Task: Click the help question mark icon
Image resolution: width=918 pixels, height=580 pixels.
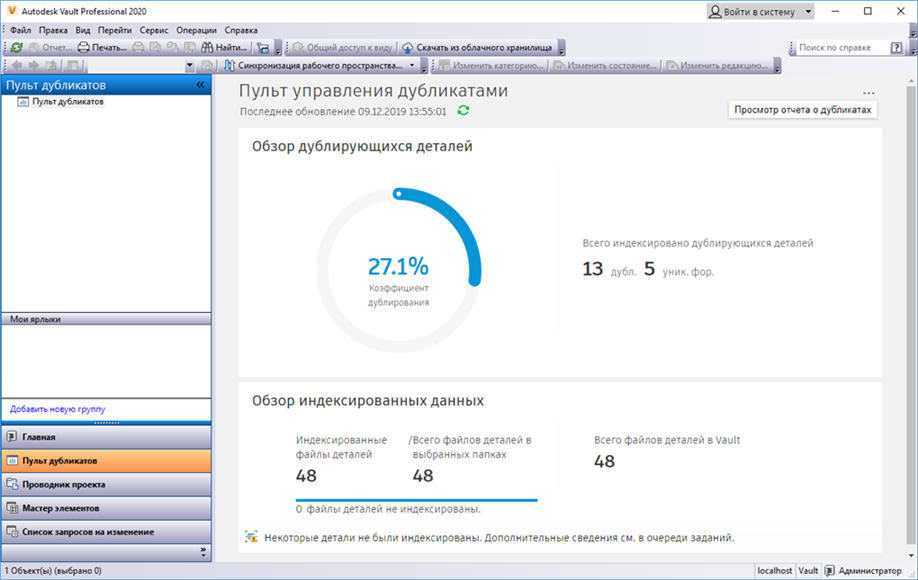Action: click(x=896, y=47)
